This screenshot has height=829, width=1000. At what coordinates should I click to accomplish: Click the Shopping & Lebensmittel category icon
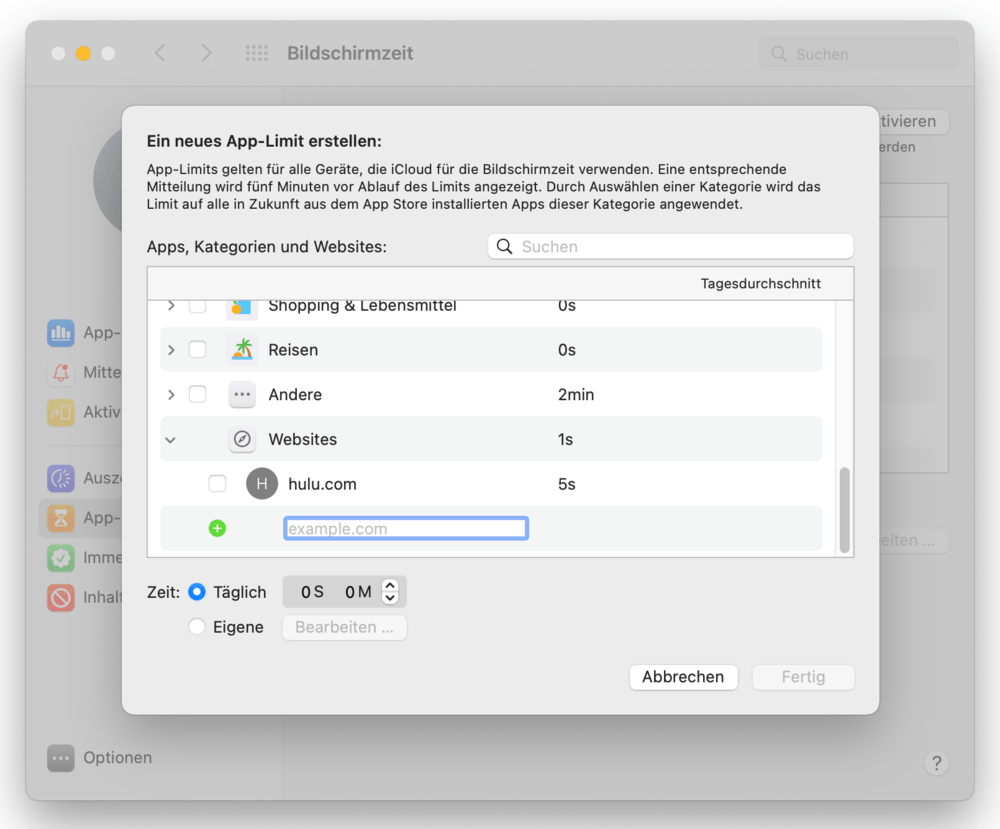242,306
